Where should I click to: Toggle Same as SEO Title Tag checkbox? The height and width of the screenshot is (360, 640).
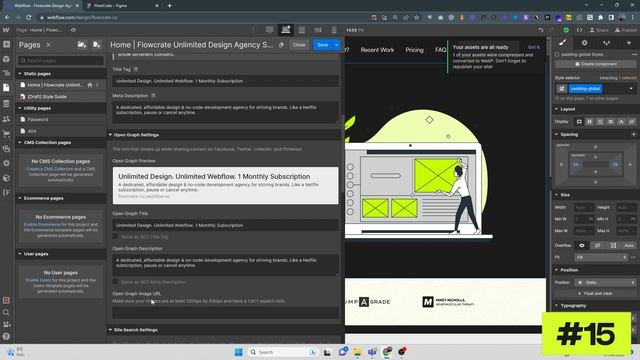point(116,237)
